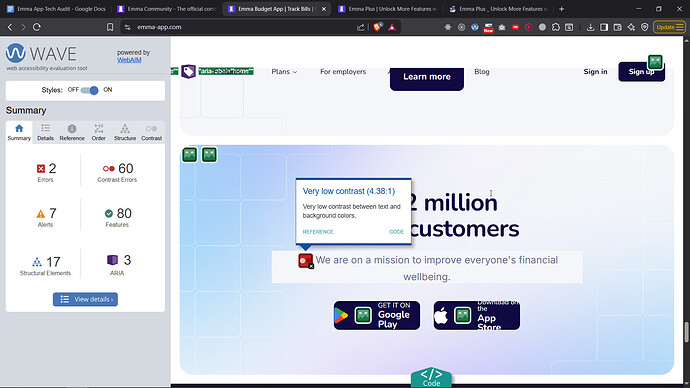
Task: Click the browser bookmark icon
Action: pyautogui.click(x=110, y=27)
